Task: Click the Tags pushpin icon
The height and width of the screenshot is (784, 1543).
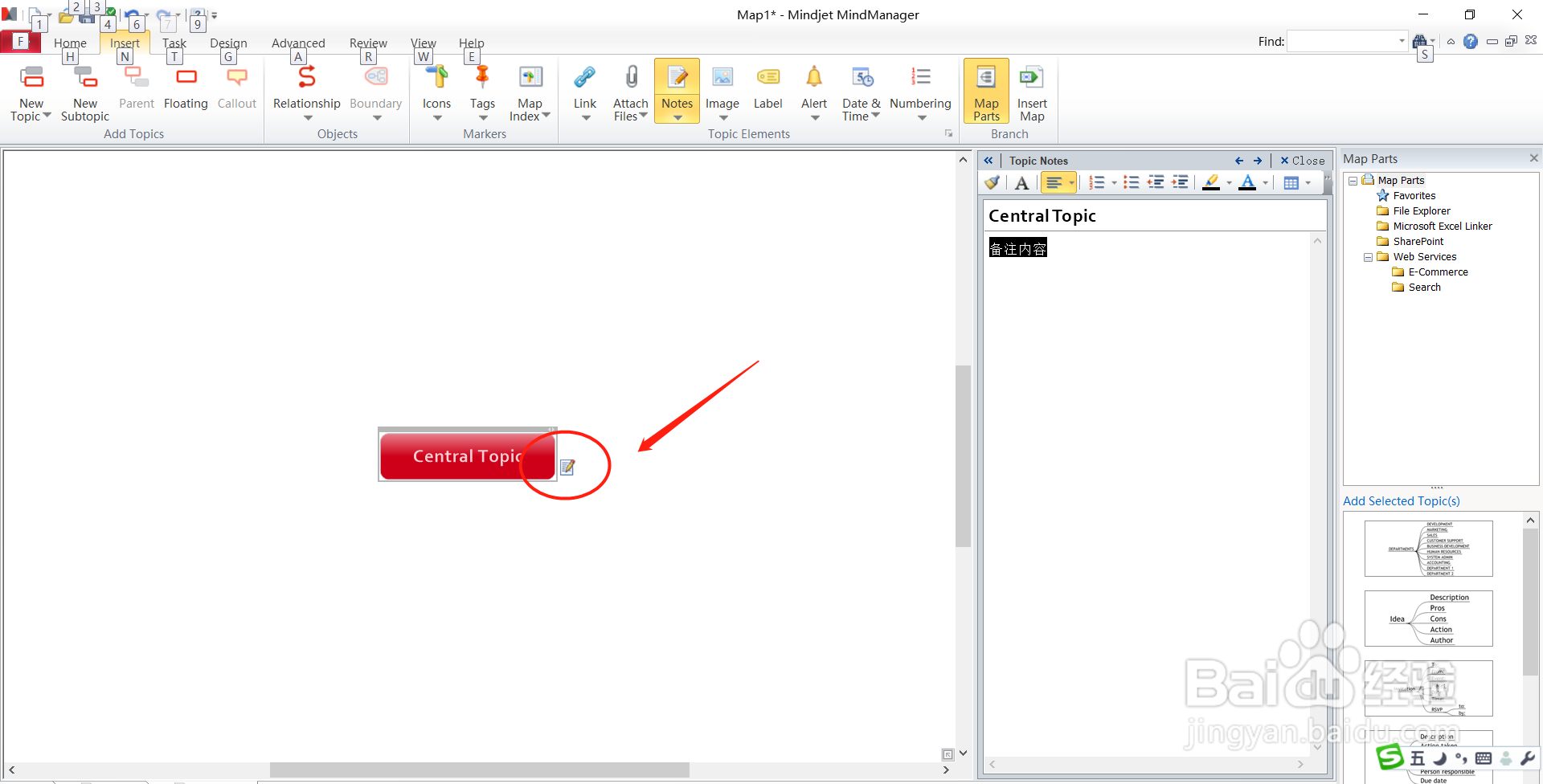Action: coord(482,76)
